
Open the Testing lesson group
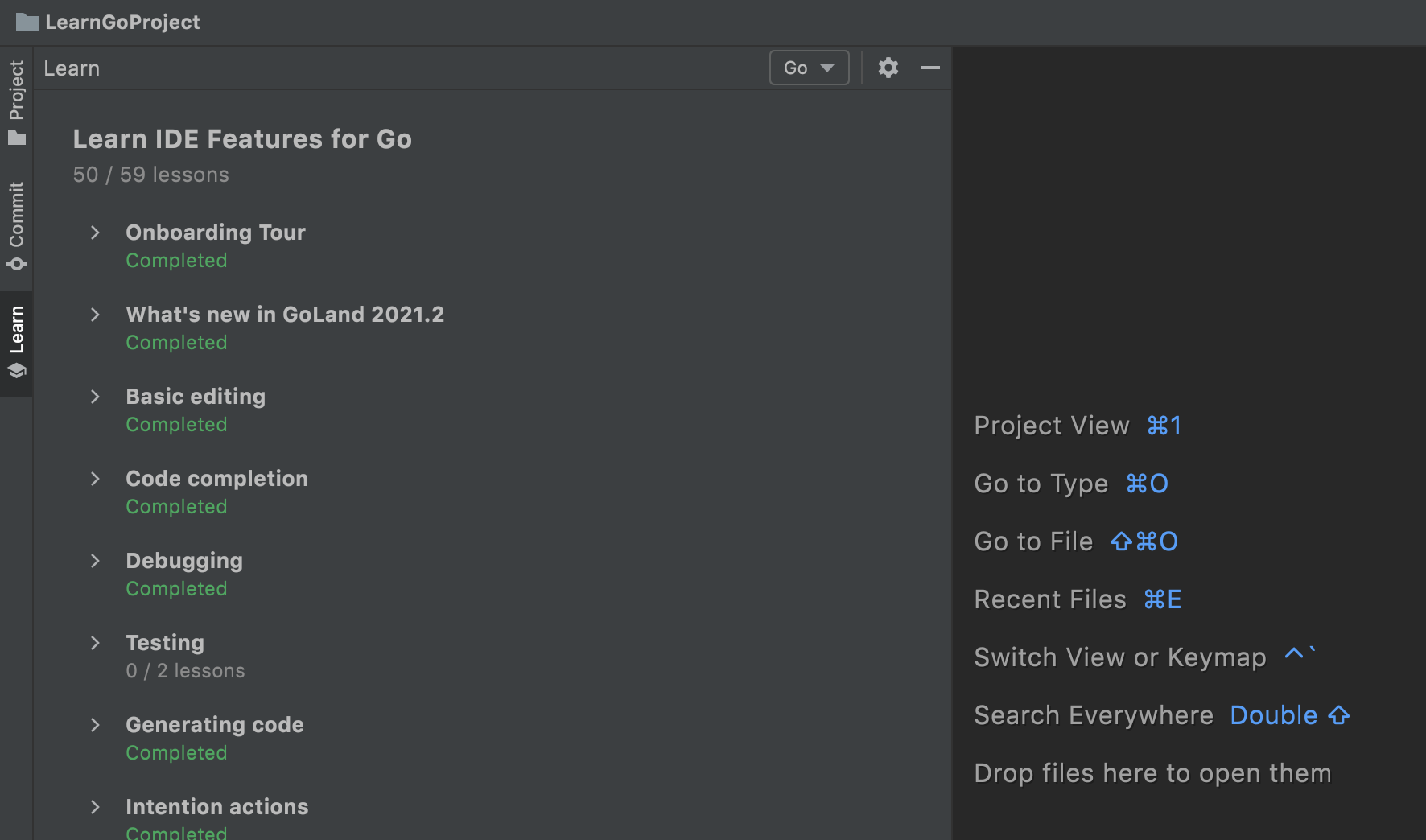point(165,643)
